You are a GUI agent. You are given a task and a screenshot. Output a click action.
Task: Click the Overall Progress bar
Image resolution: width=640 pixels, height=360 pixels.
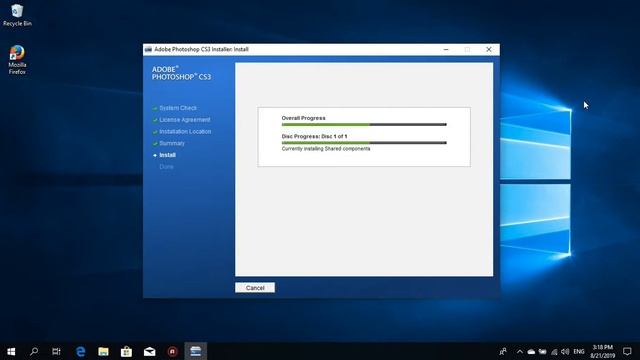[x=364, y=124]
